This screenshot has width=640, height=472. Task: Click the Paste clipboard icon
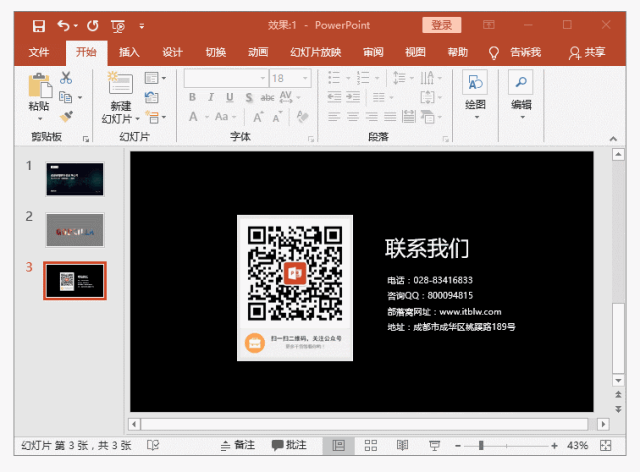(39, 86)
